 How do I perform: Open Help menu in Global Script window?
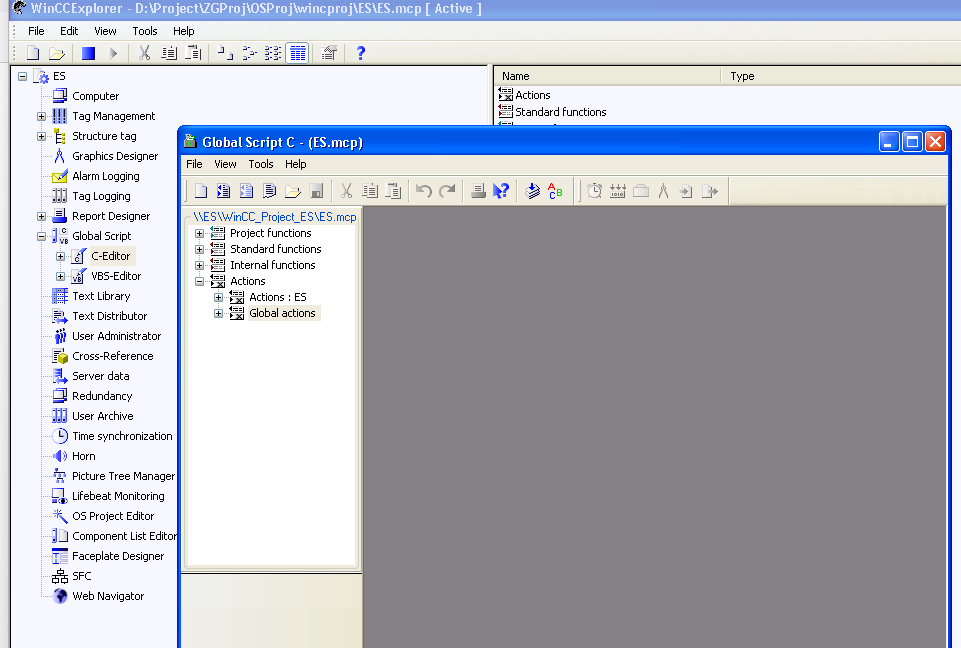[x=295, y=164]
